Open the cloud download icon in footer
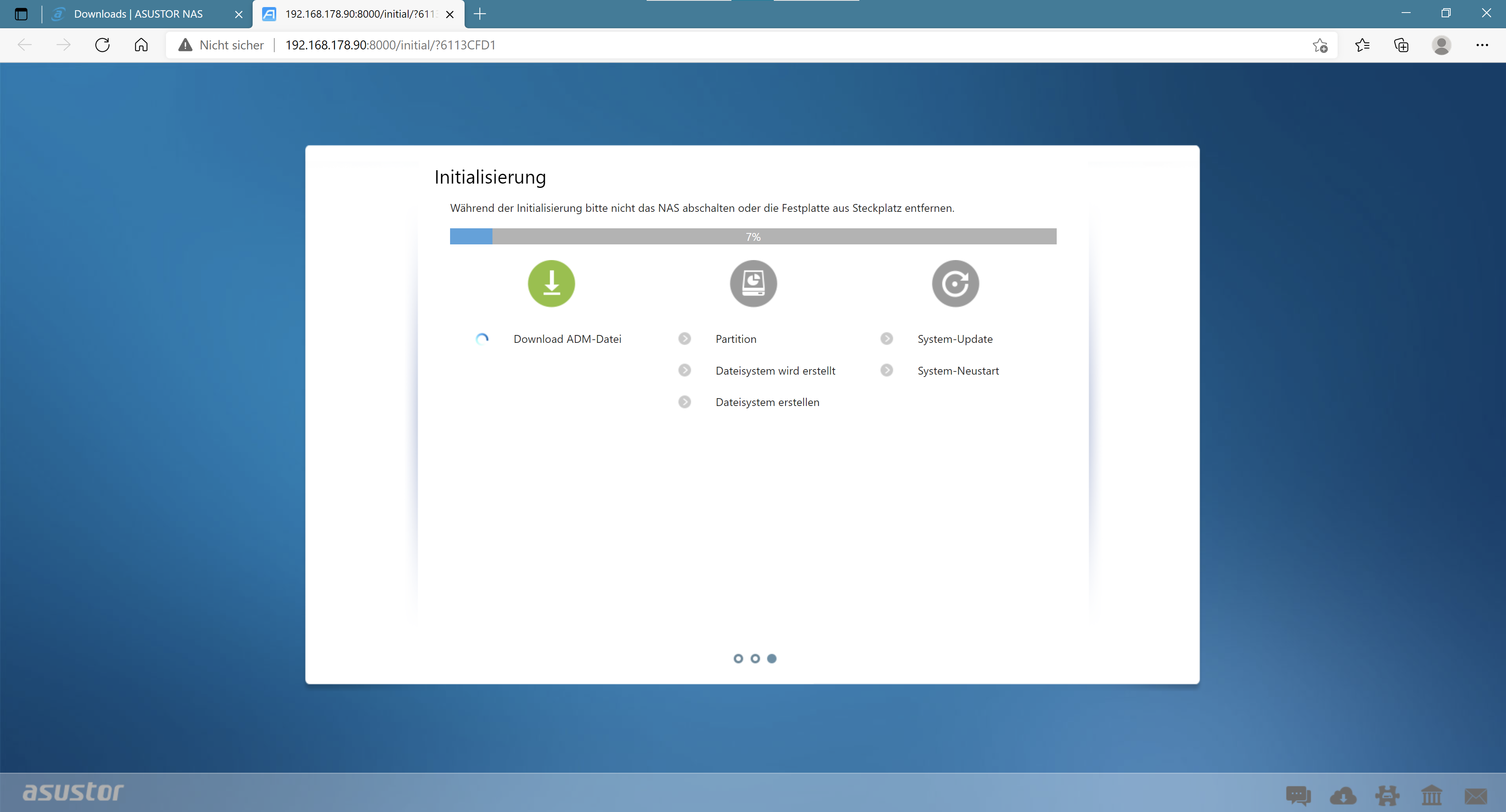Screen dimensions: 1506x812 point(1343,795)
